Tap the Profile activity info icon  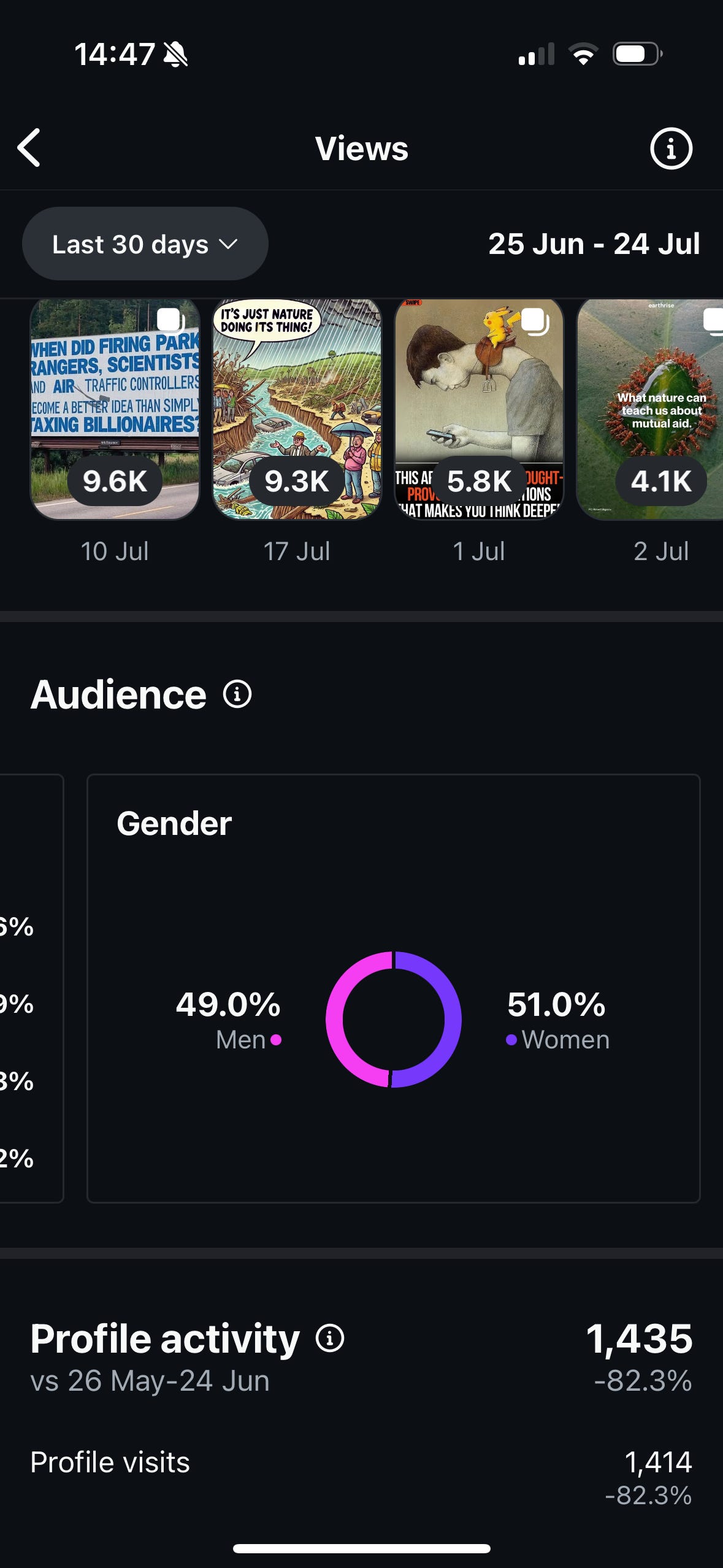click(x=330, y=1338)
